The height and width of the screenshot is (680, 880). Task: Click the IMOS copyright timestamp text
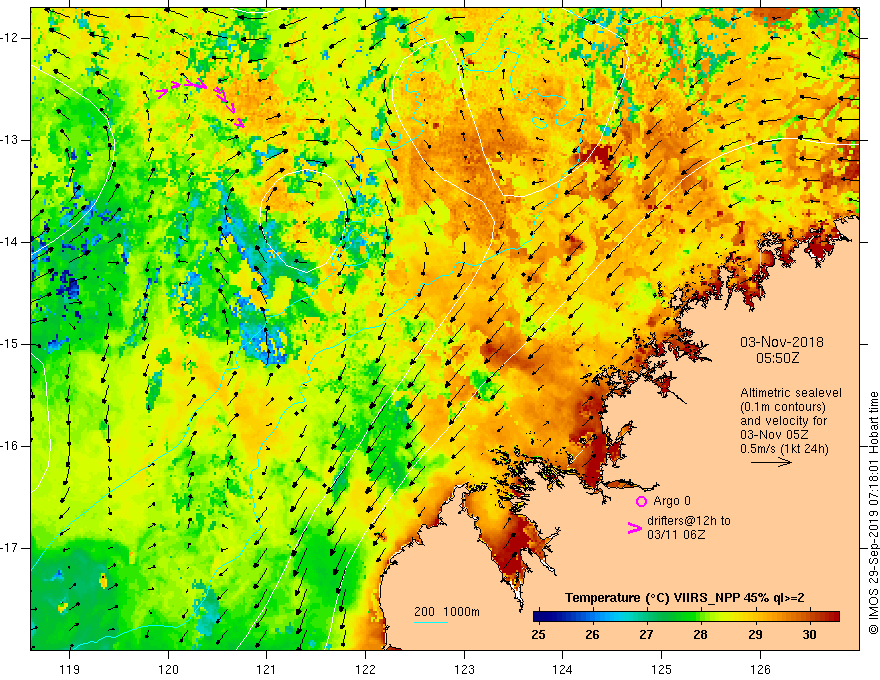[x=873, y=513]
